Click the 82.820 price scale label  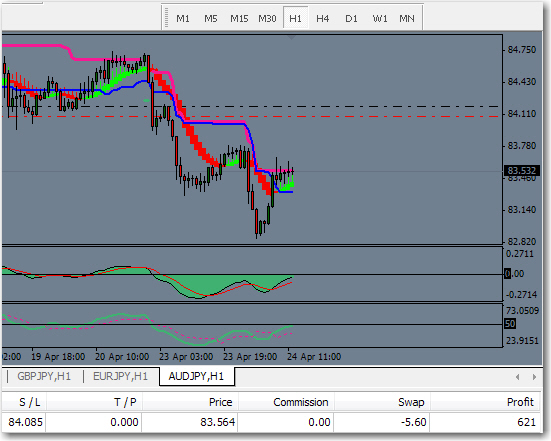pos(522,242)
